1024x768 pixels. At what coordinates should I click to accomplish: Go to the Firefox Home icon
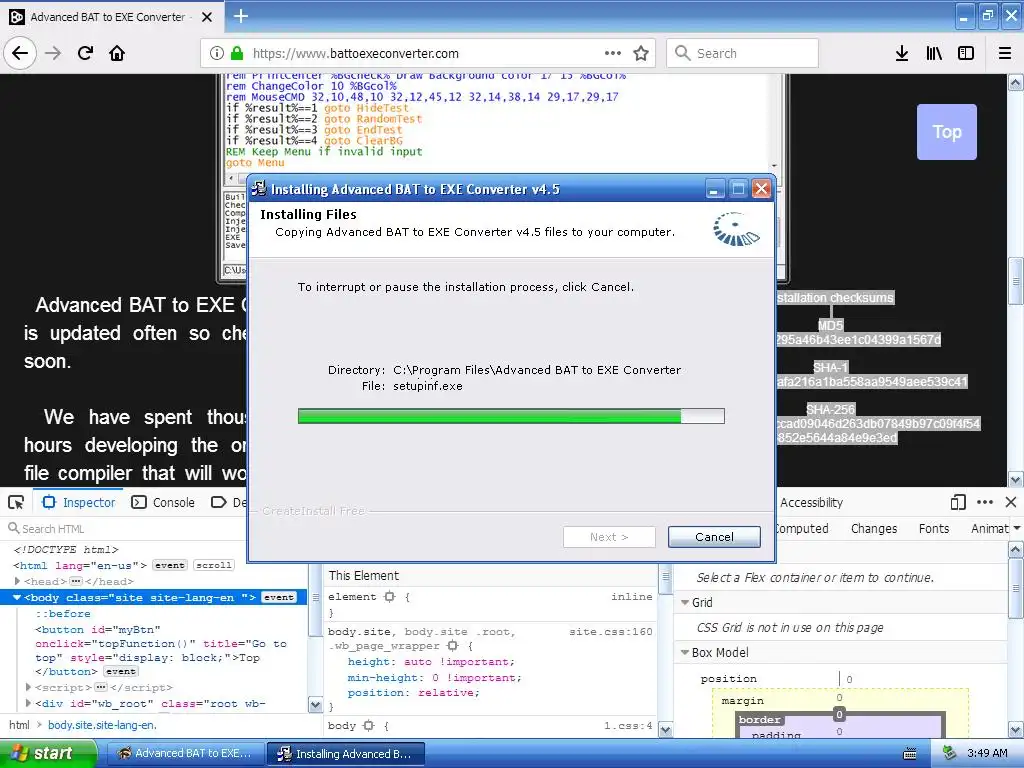pyautogui.click(x=117, y=53)
